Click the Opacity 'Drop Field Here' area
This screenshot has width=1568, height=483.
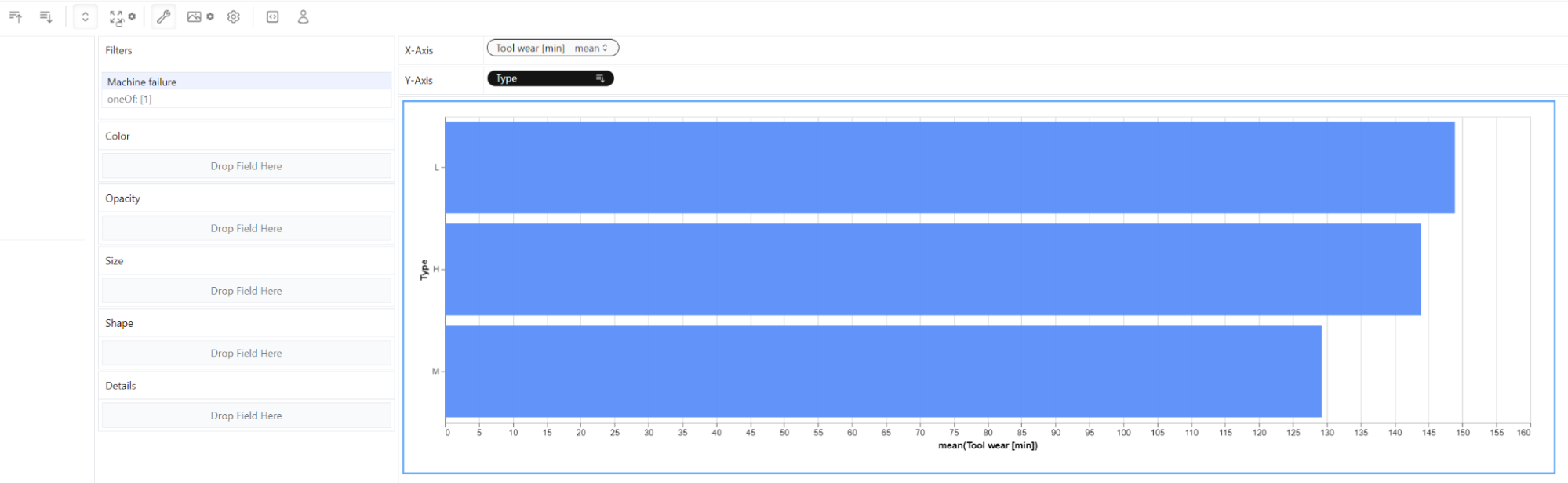tap(246, 228)
